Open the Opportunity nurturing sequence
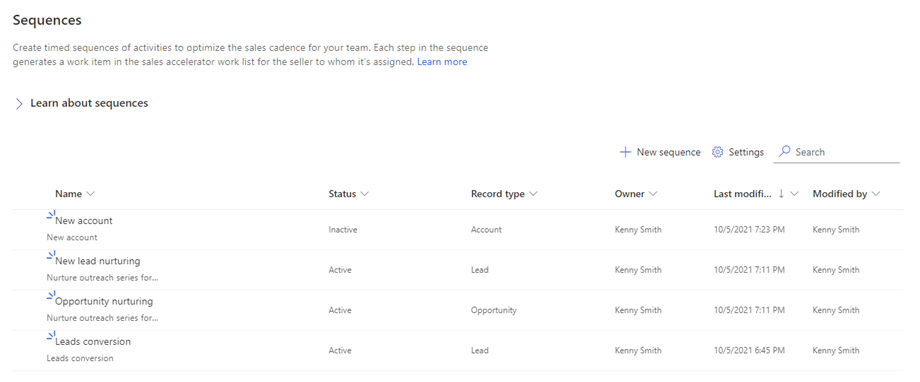 [x=104, y=301]
